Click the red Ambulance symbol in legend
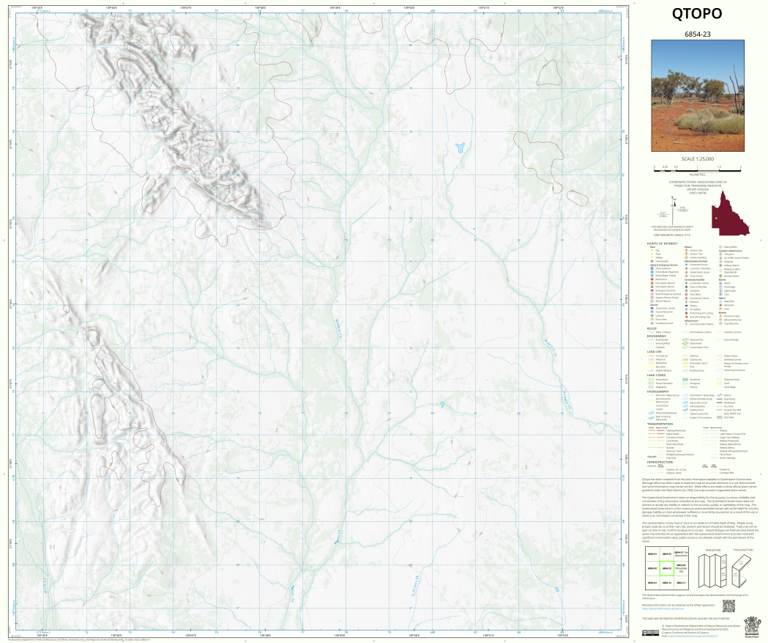This screenshot has height=643, width=768. (x=652, y=279)
